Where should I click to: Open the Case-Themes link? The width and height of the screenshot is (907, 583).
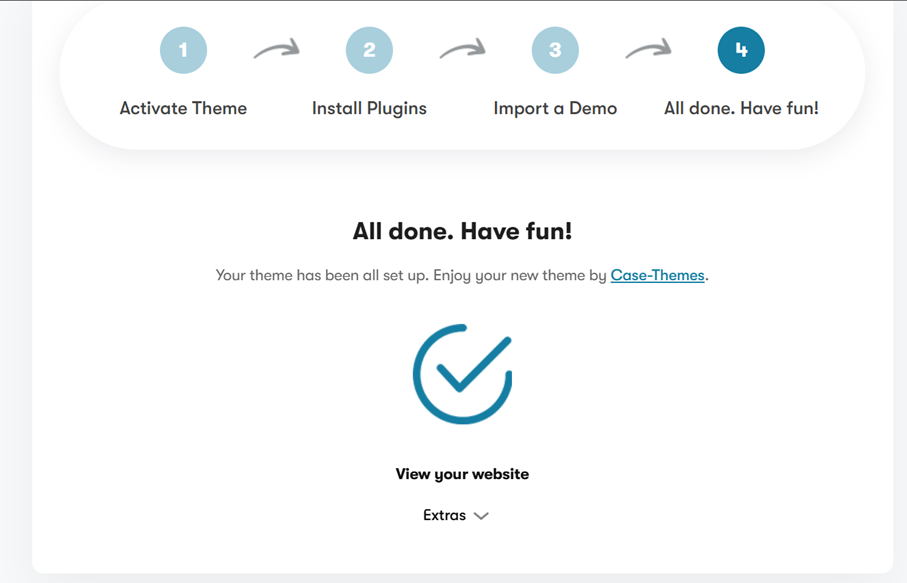point(657,275)
